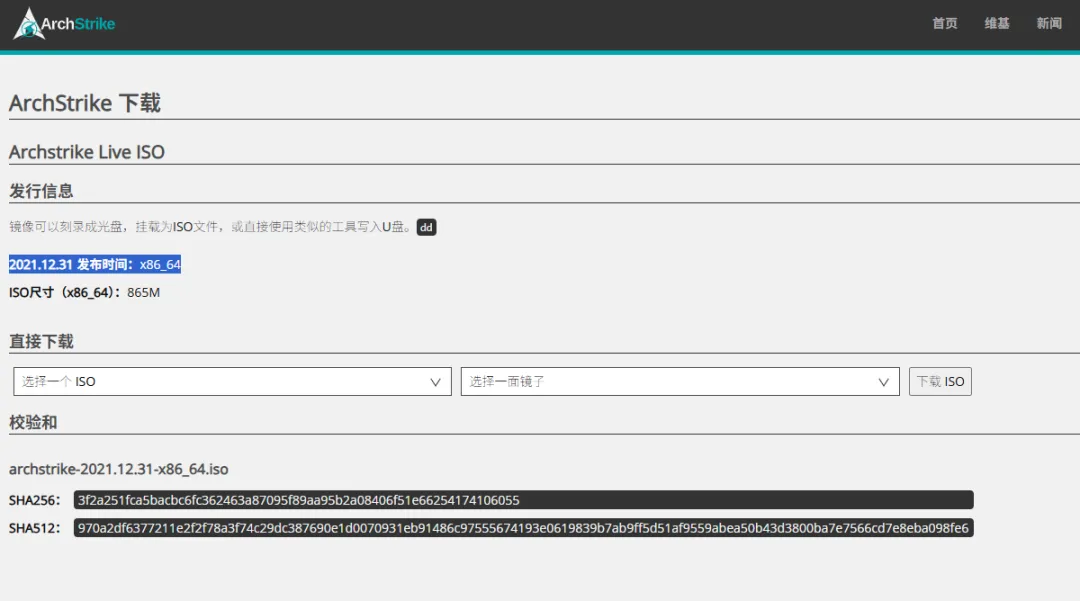This screenshot has width=1080, height=601.
Task: Click the highlighted 2021.12.31 发布时间 line
Action: (x=95, y=264)
